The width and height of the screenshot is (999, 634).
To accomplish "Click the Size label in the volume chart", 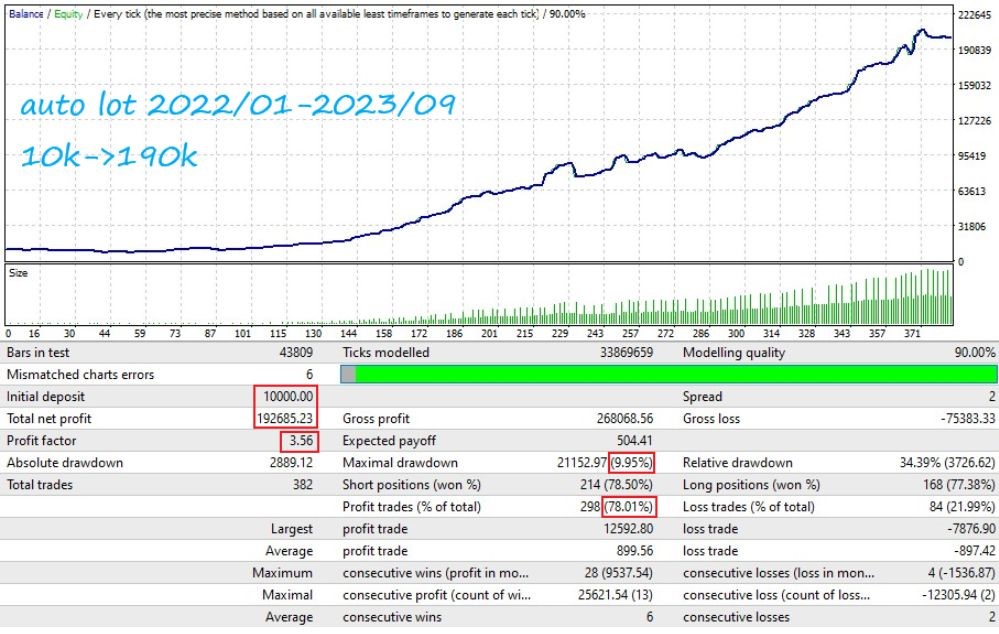I will [x=18, y=271].
